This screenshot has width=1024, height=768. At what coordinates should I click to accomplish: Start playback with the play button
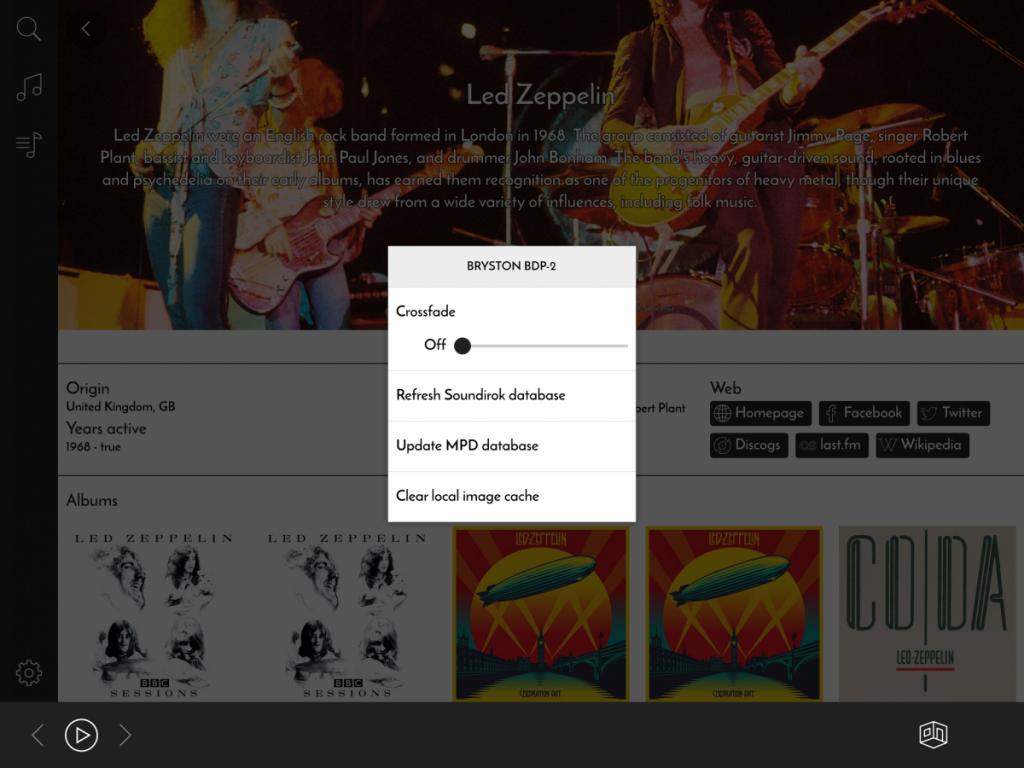pyautogui.click(x=82, y=735)
